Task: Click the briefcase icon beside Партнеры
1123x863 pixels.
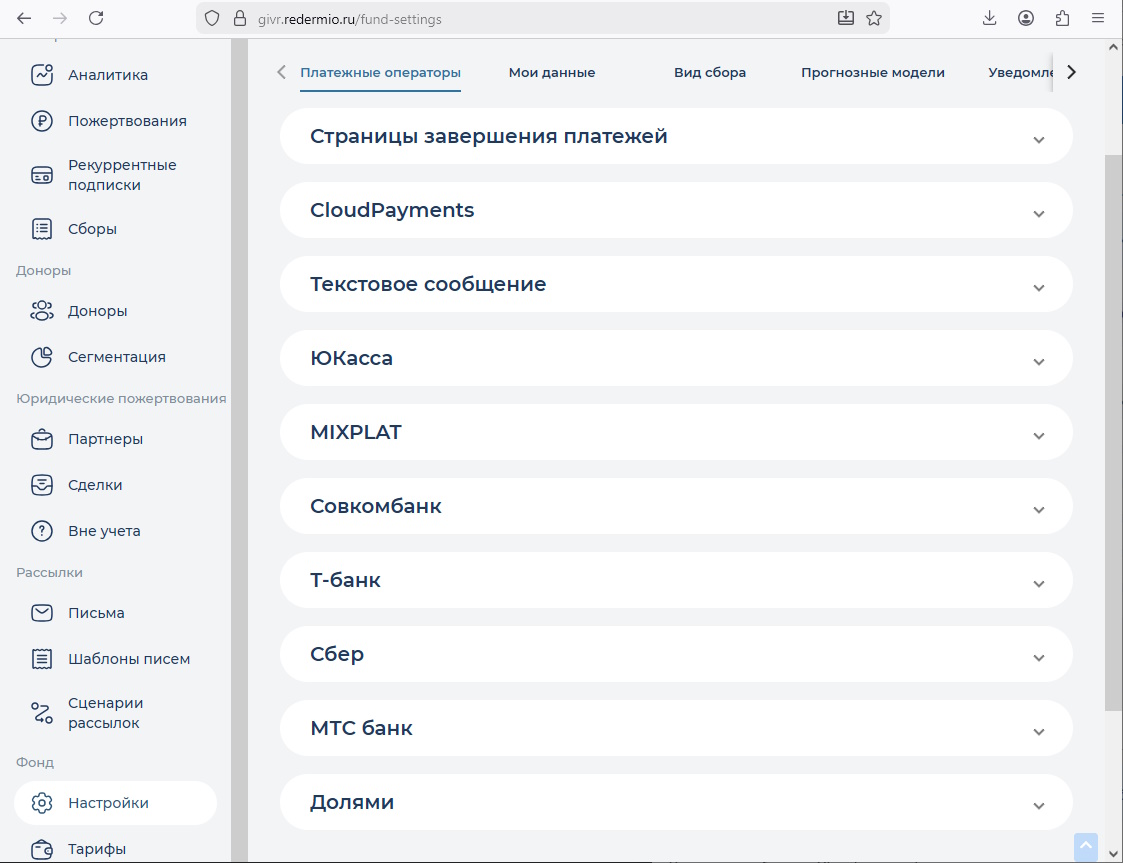Action: coord(42,439)
